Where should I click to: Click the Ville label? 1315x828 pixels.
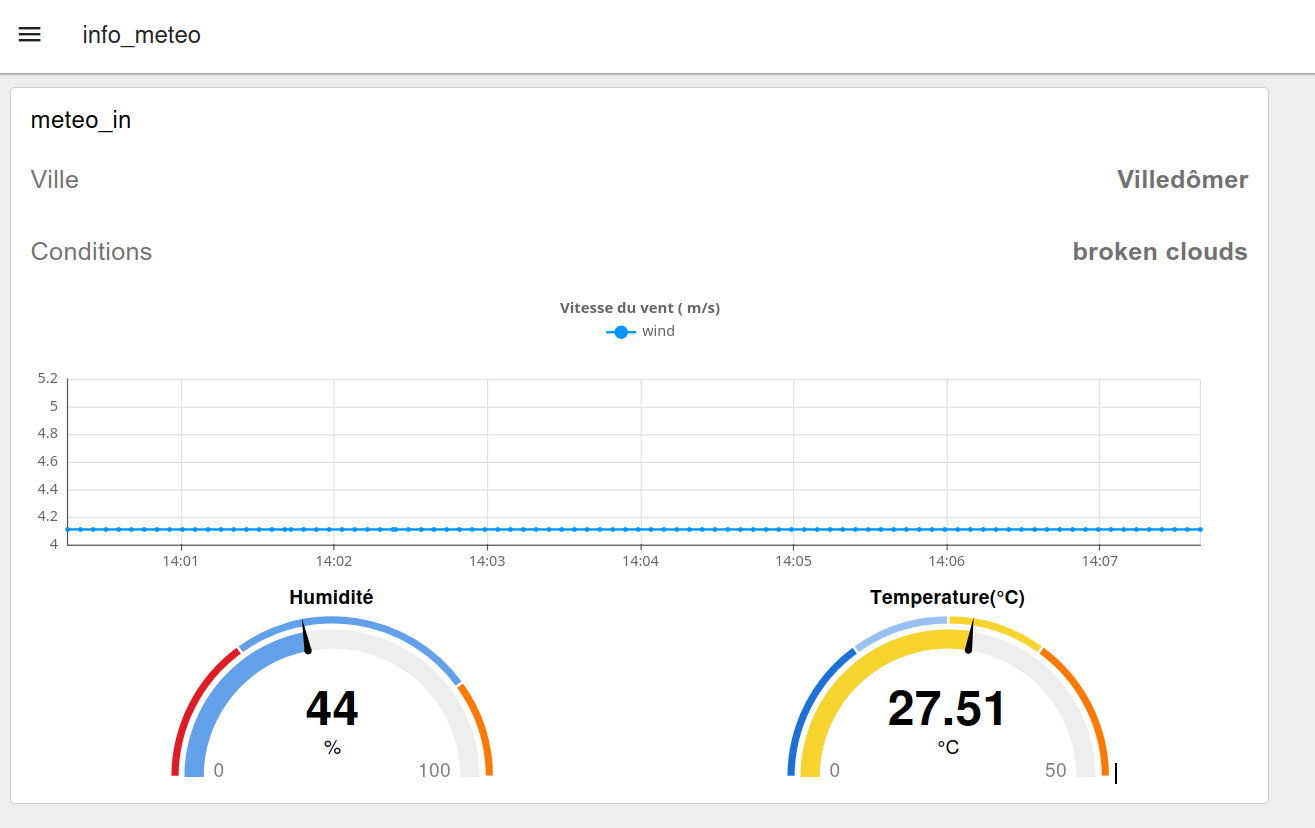[x=55, y=180]
